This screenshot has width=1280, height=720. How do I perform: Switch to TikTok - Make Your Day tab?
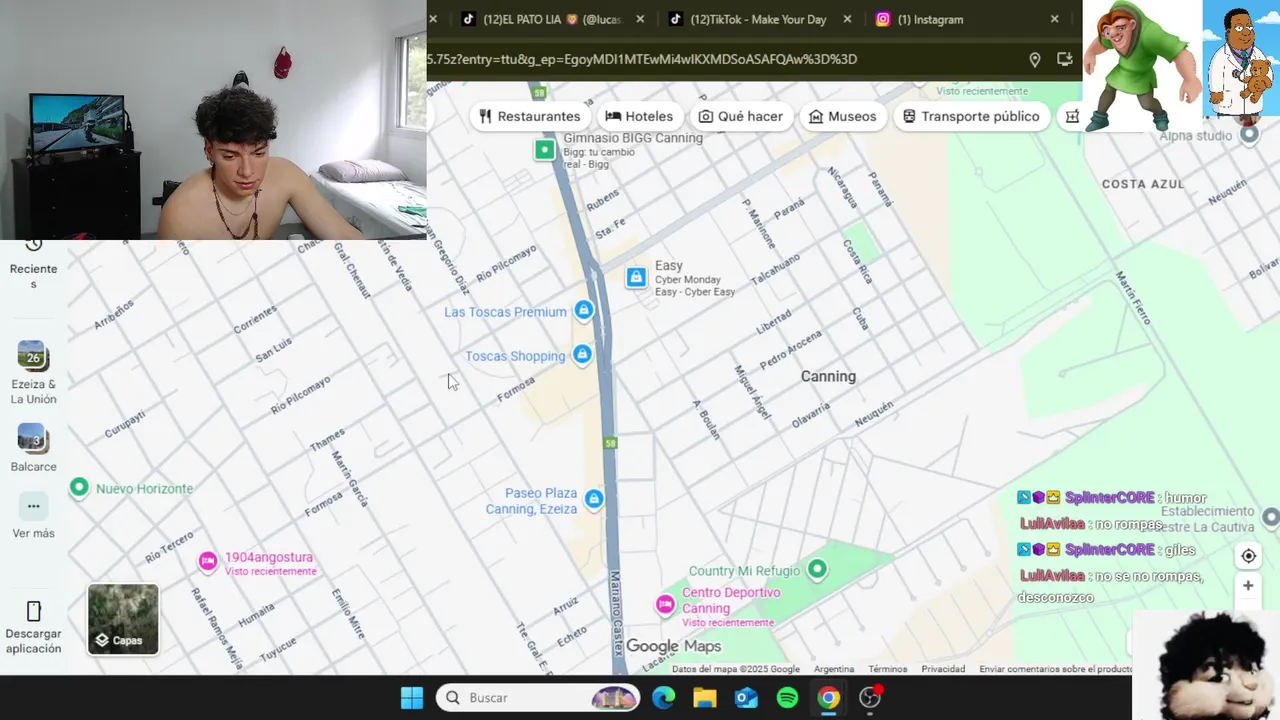tap(760, 19)
